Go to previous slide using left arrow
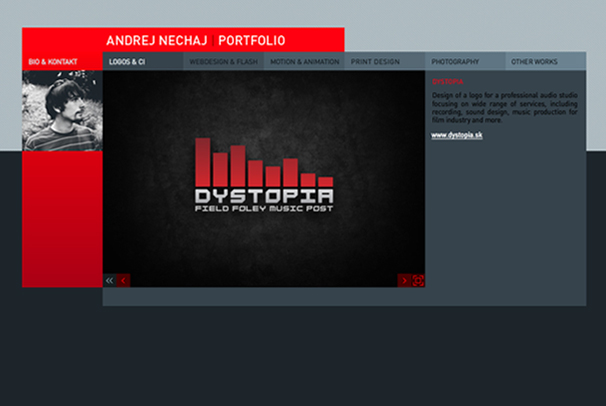The image size is (606, 406). [x=124, y=281]
